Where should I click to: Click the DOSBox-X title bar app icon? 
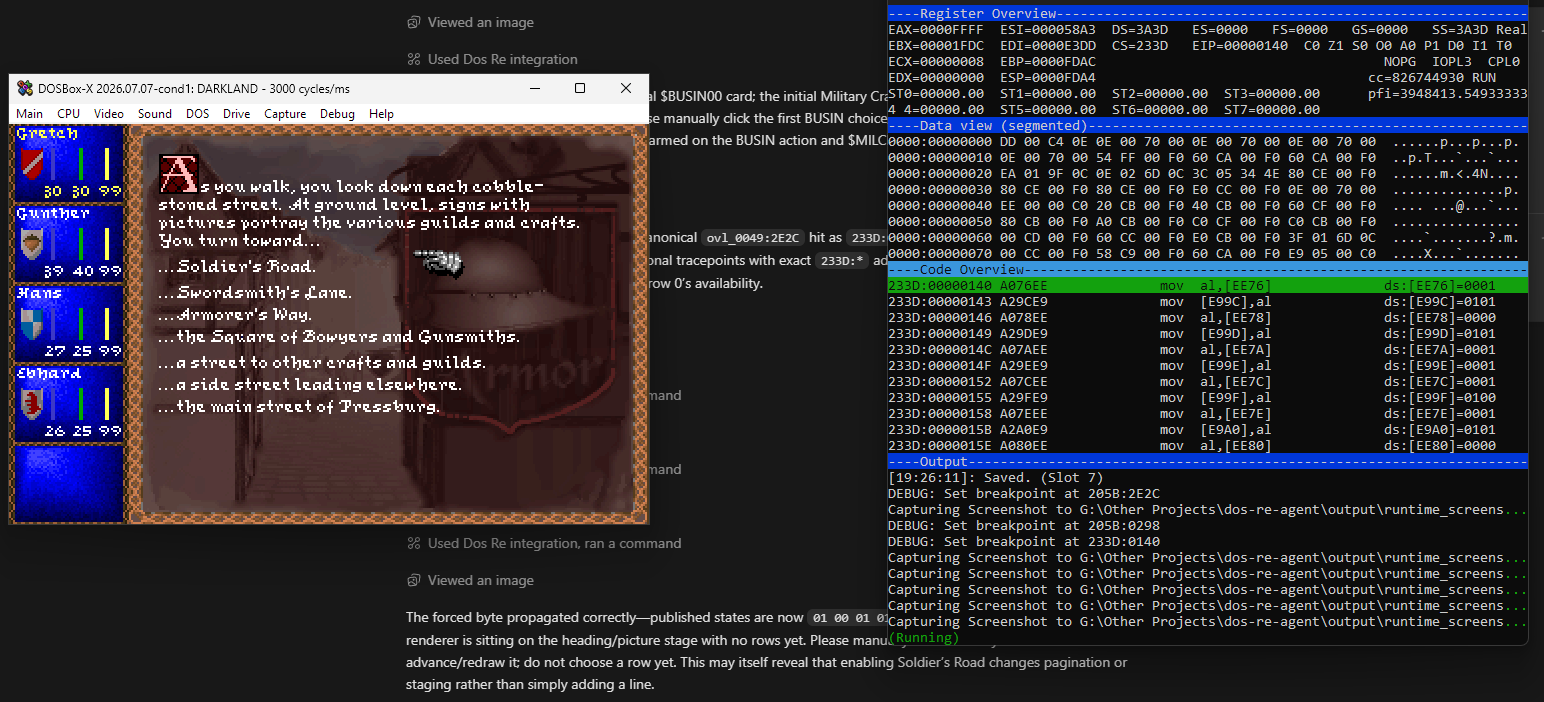click(27, 89)
